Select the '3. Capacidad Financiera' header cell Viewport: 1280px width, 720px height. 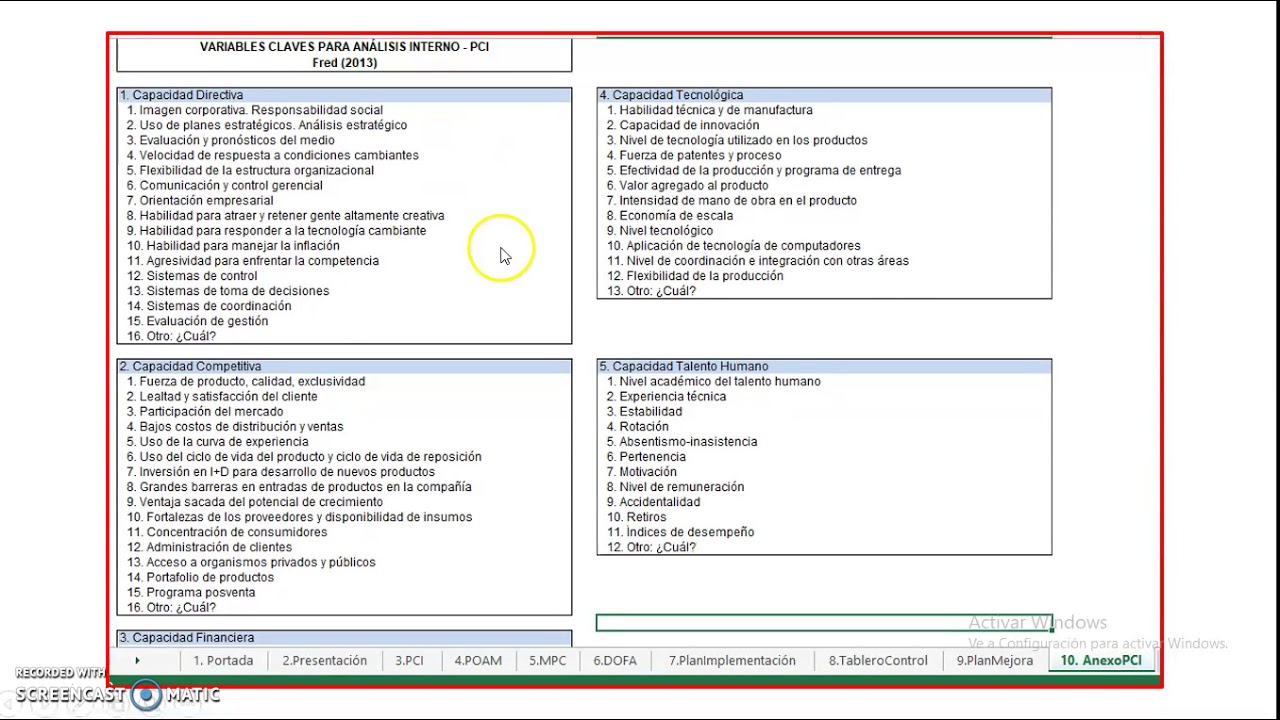coord(344,637)
